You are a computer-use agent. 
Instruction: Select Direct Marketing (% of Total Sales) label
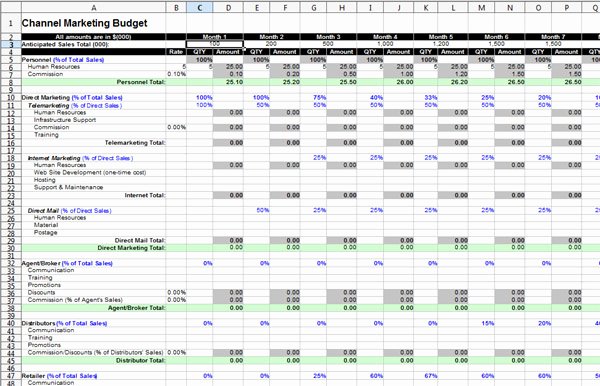point(72,98)
